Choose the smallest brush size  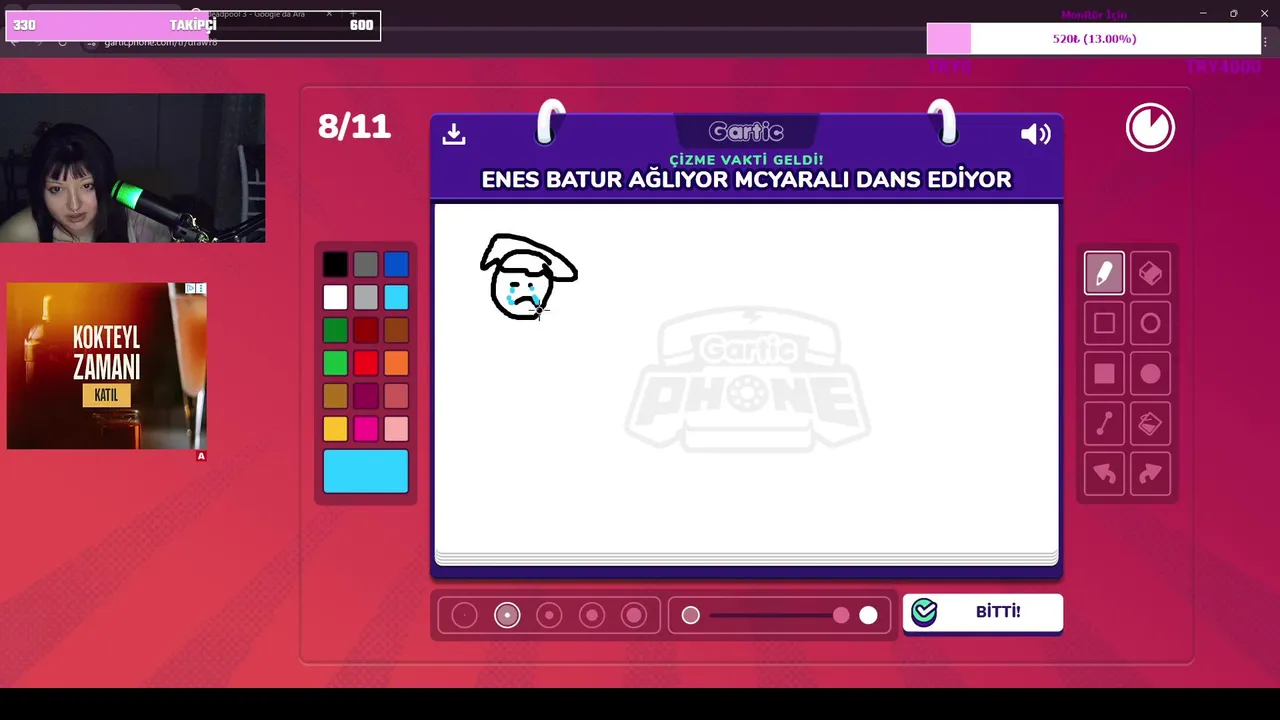(x=464, y=615)
